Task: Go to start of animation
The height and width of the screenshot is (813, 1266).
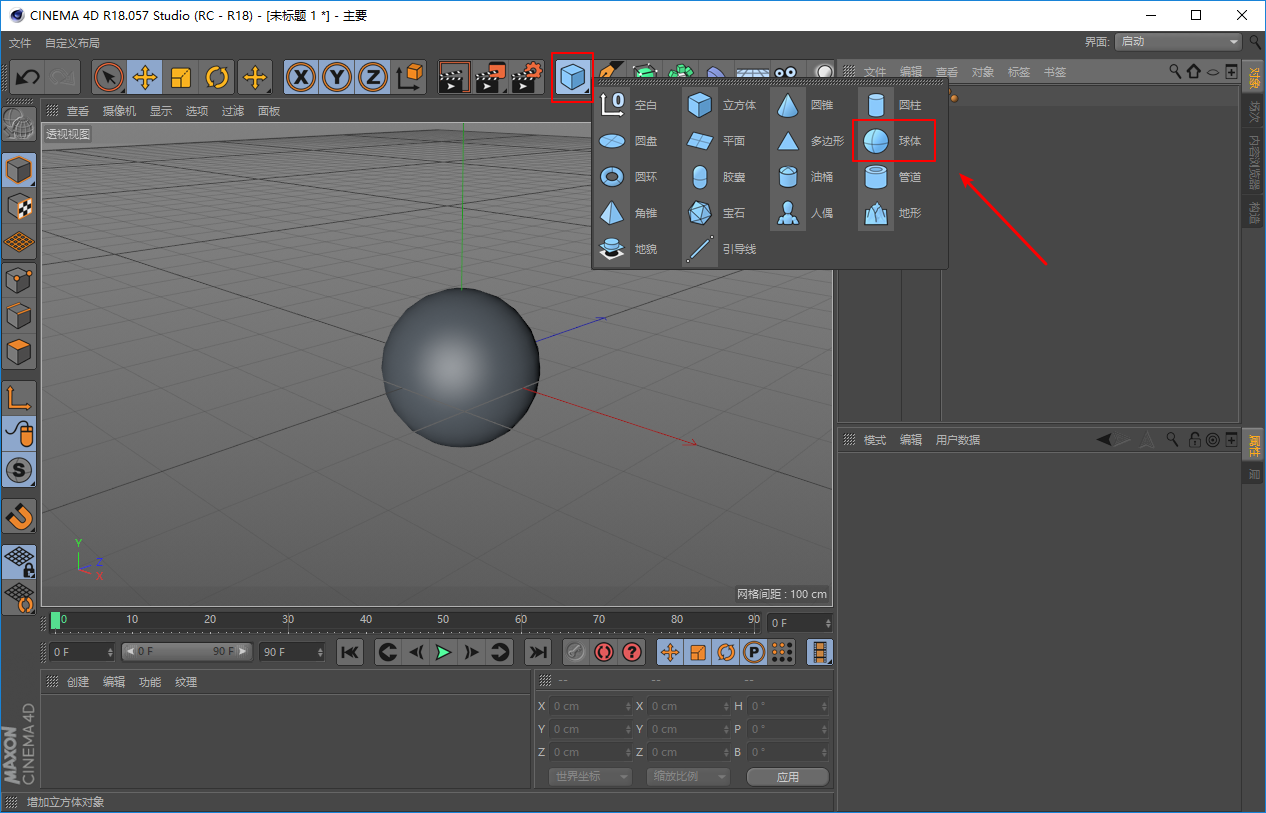Action: [x=350, y=652]
